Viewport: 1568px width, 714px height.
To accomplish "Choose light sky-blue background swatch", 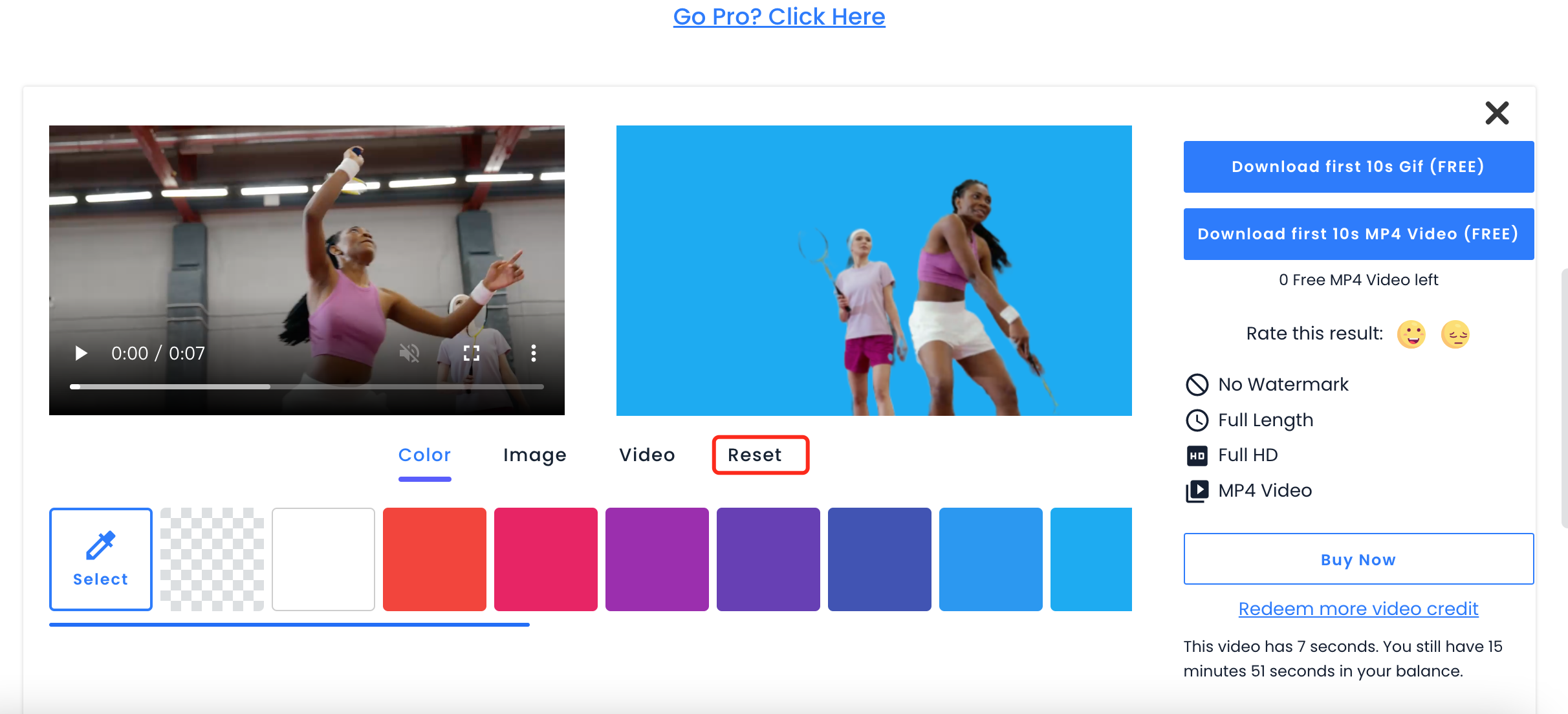I will point(1091,559).
